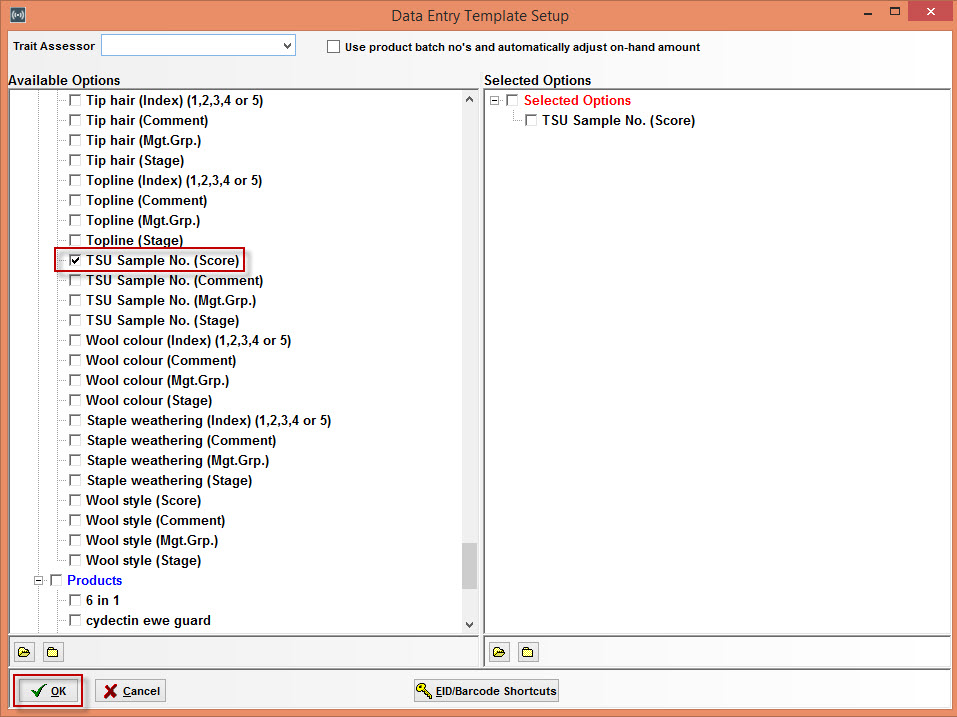The width and height of the screenshot is (957, 717).
Task: Click scroll up arrow in Available Options
Action: point(469,99)
